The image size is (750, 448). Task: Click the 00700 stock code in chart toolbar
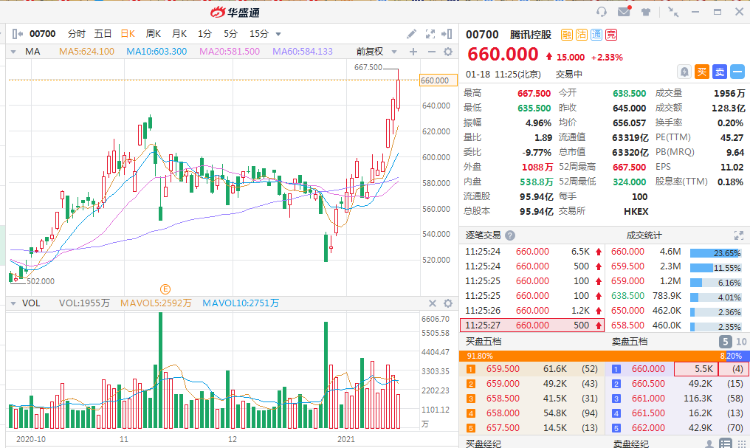click(x=43, y=34)
